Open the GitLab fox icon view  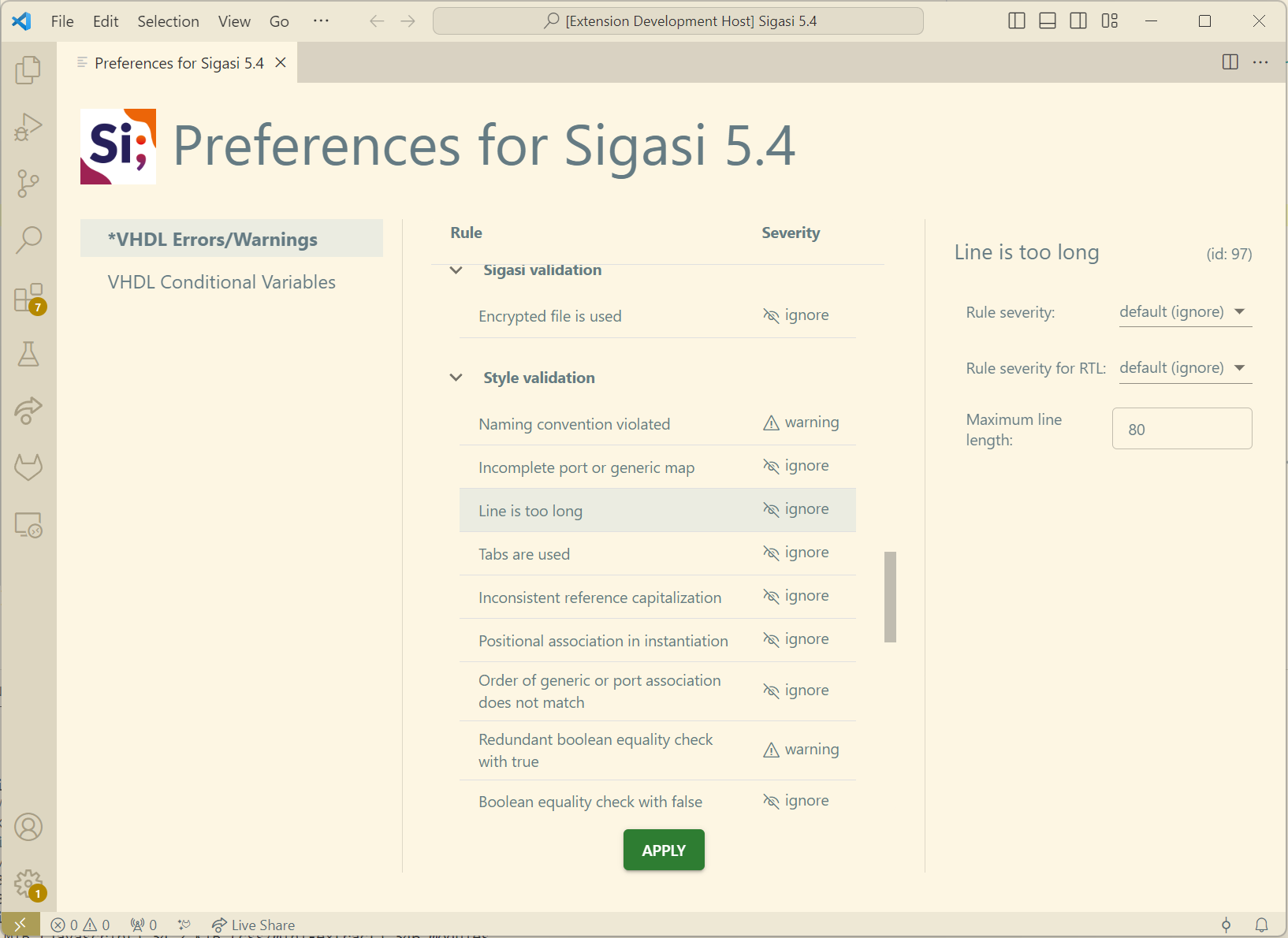click(28, 467)
